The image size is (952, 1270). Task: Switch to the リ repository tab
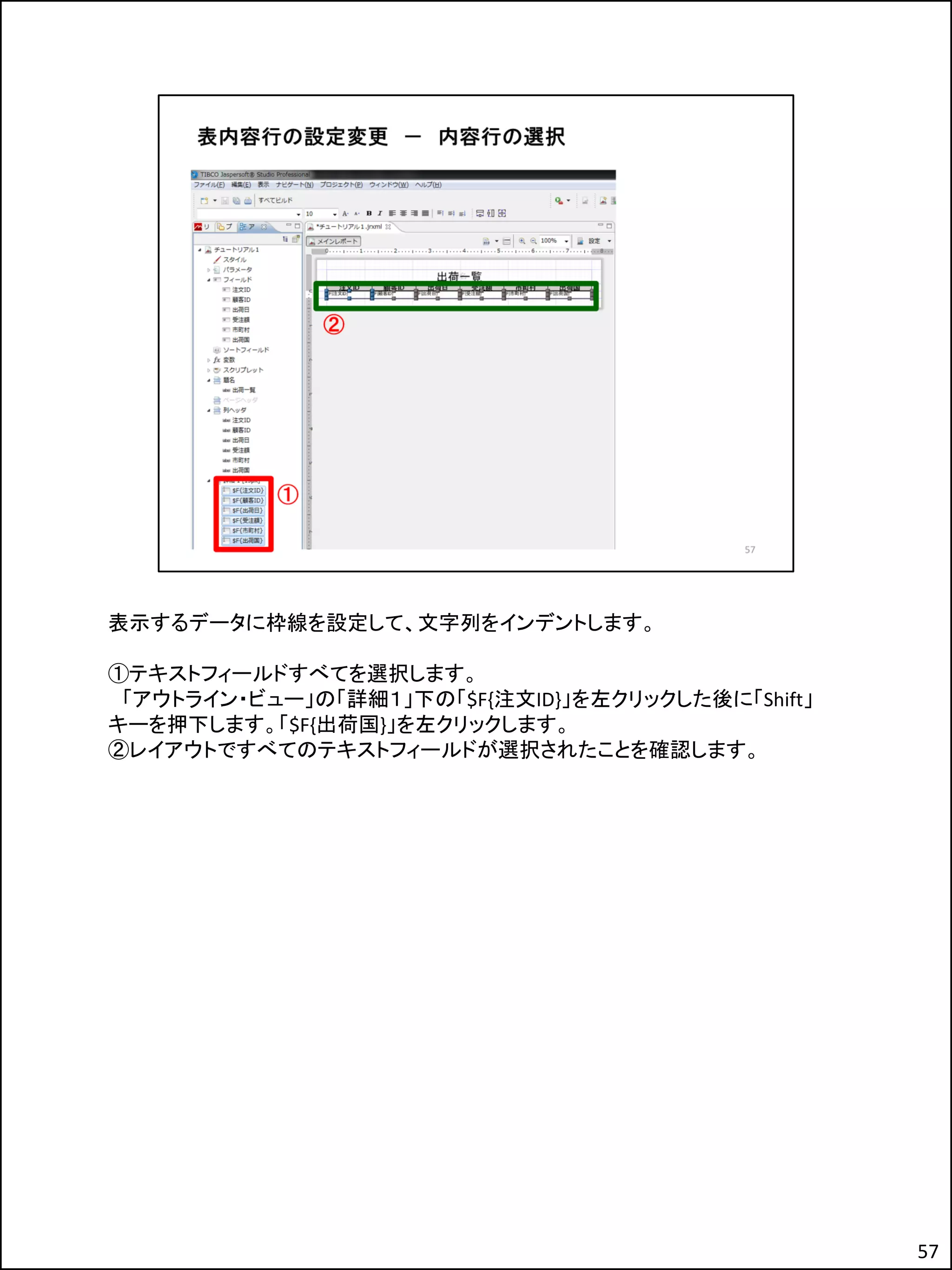click(203, 227)
